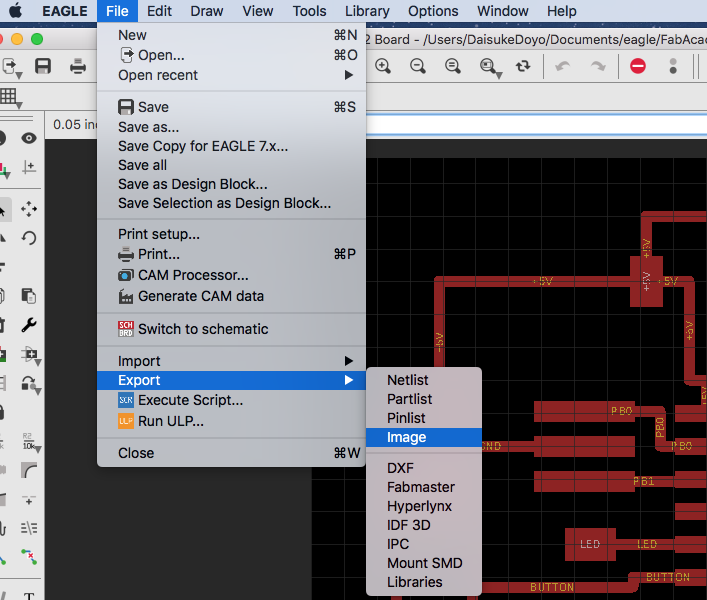Select the Meander align lines tool

[29, 528]
